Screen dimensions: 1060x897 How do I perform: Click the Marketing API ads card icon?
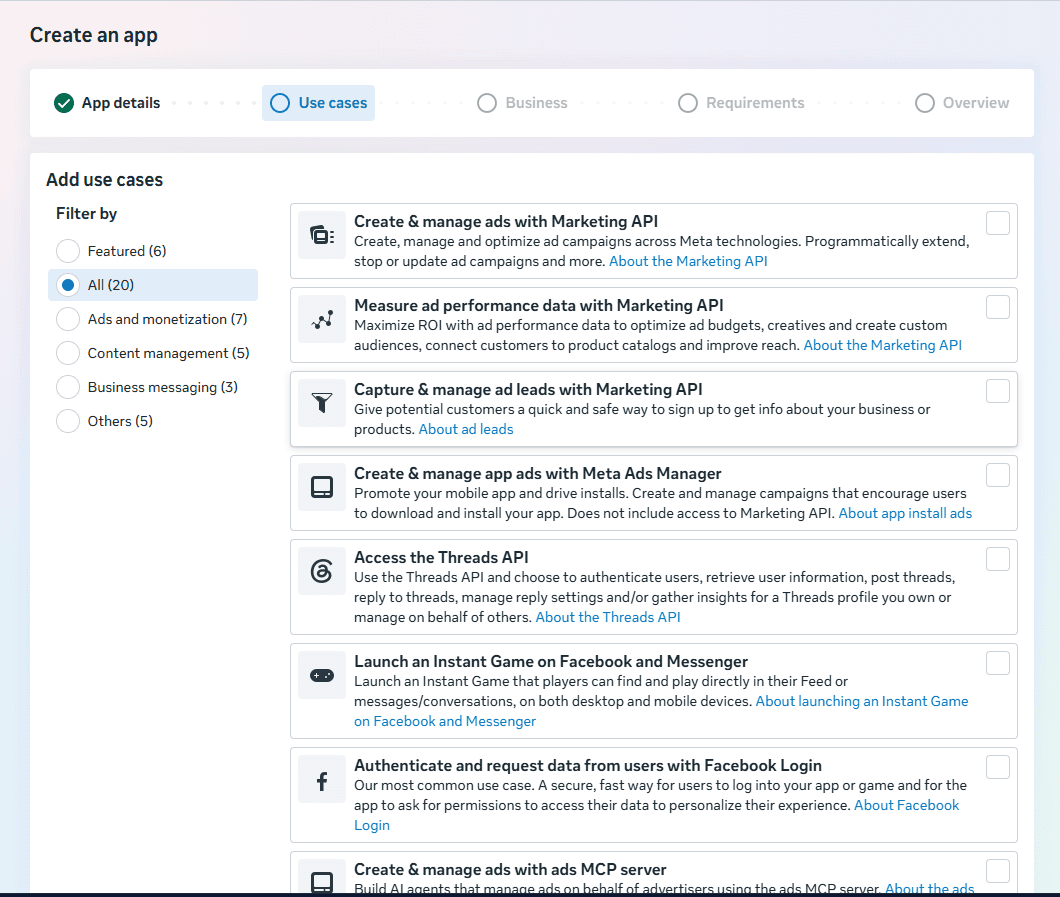pyautogui.click(x=322, y=235)
